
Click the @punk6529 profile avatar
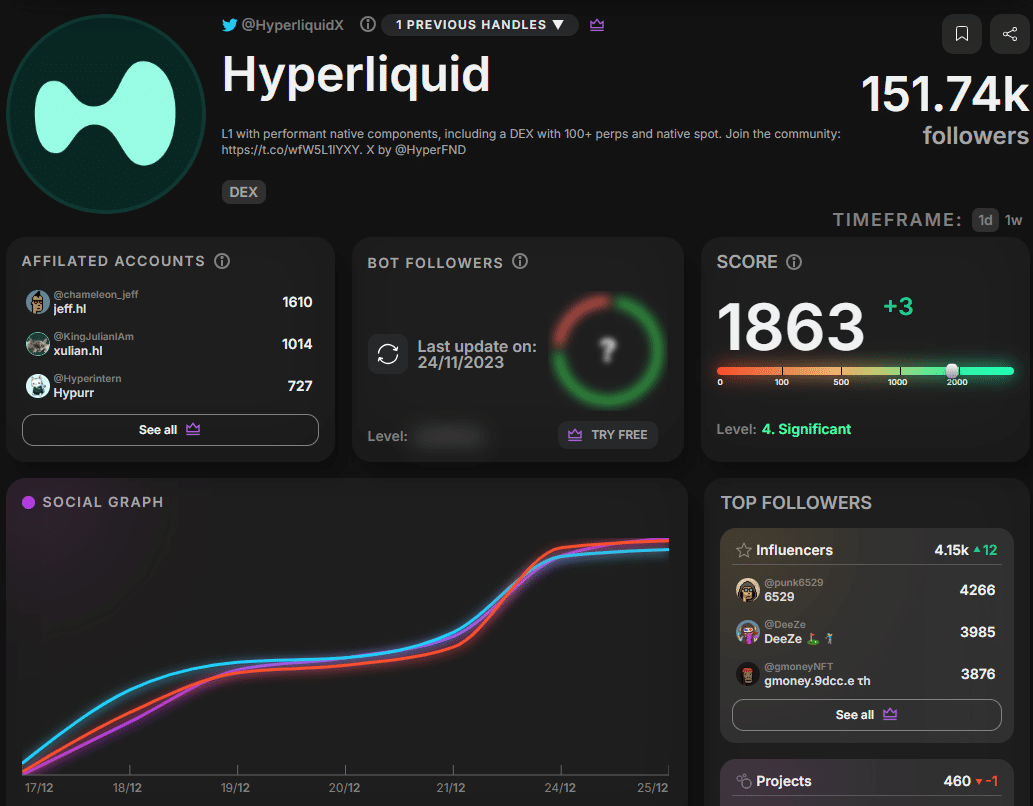click(747, 590)
